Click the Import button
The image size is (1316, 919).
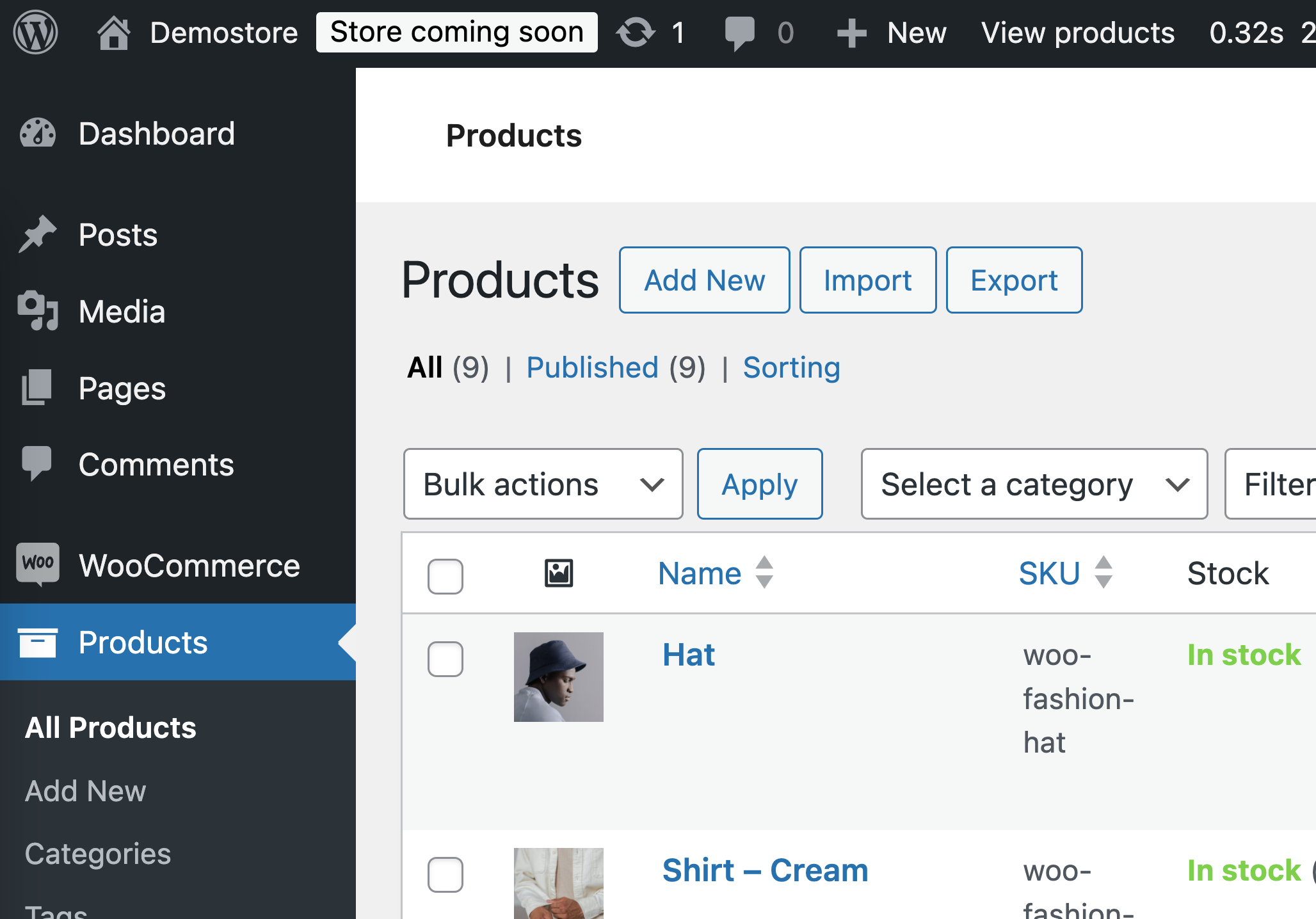pyautogui.click(x=867, y=280)
